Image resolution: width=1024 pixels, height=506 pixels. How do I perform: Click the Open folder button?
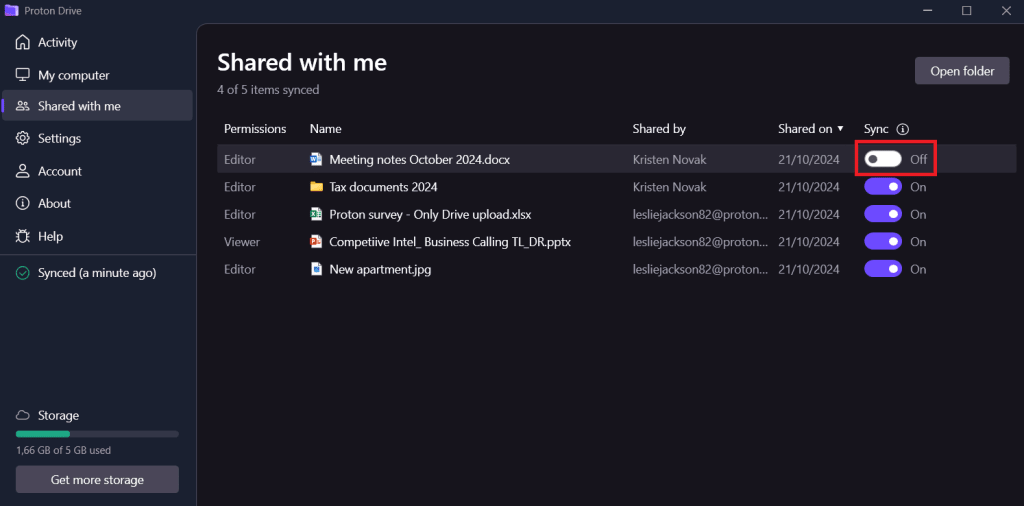[x=962, y=71]
